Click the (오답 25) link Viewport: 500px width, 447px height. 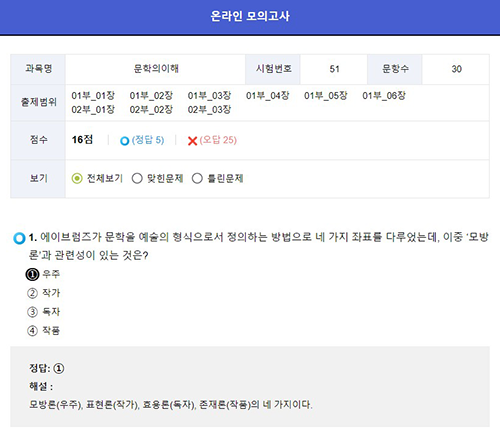(218, 140)
